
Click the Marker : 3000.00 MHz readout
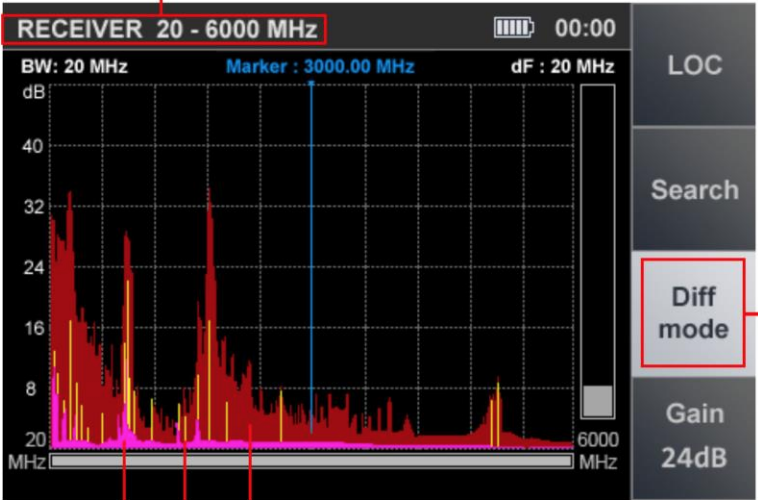click(320, 68)
